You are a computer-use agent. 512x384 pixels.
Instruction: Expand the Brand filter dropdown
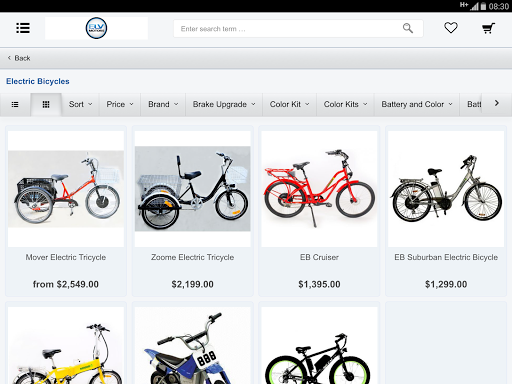(163, 104)
